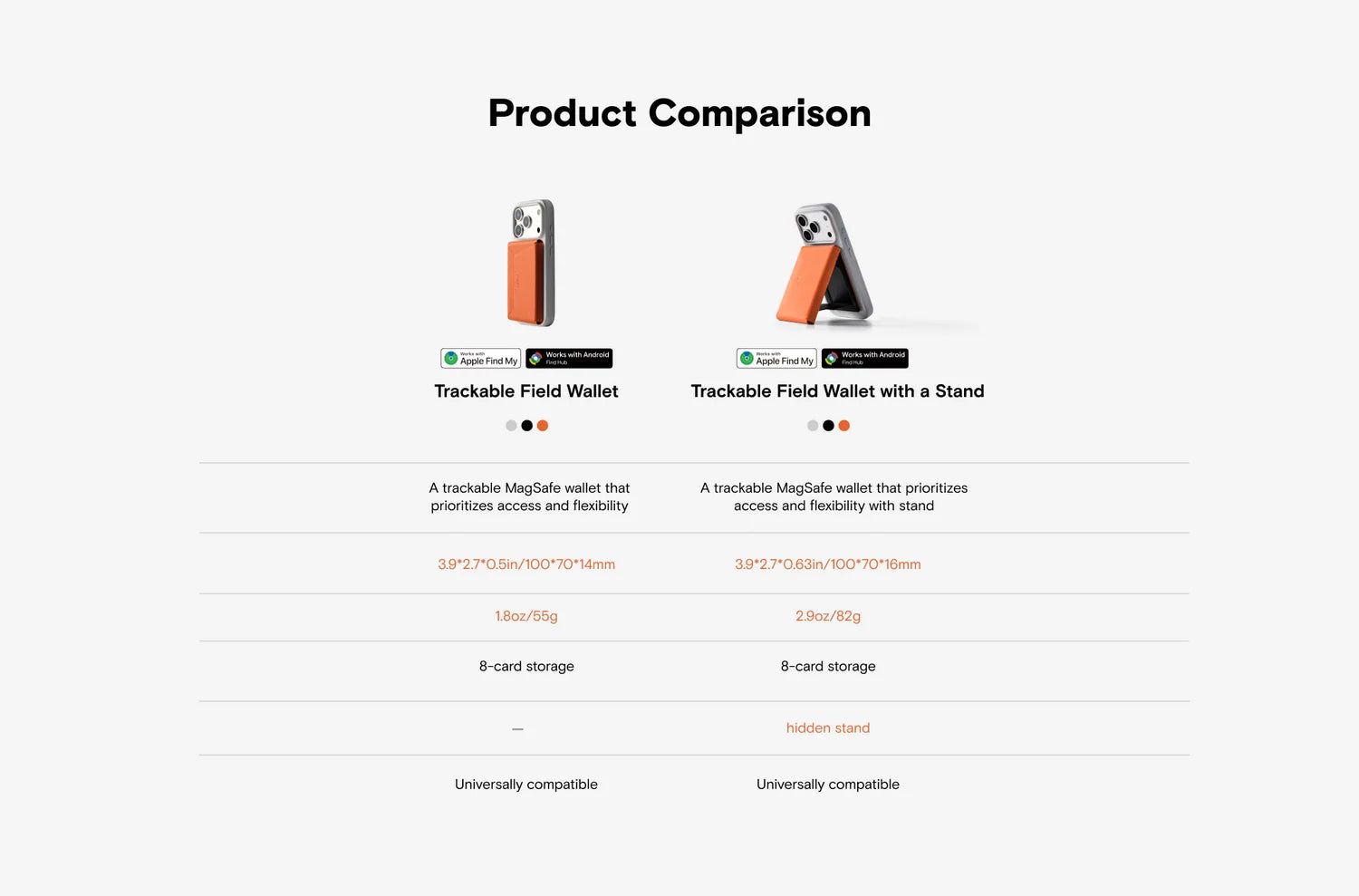
Task: Click the Product Comparison heading
Action: [x=679, y=114]
